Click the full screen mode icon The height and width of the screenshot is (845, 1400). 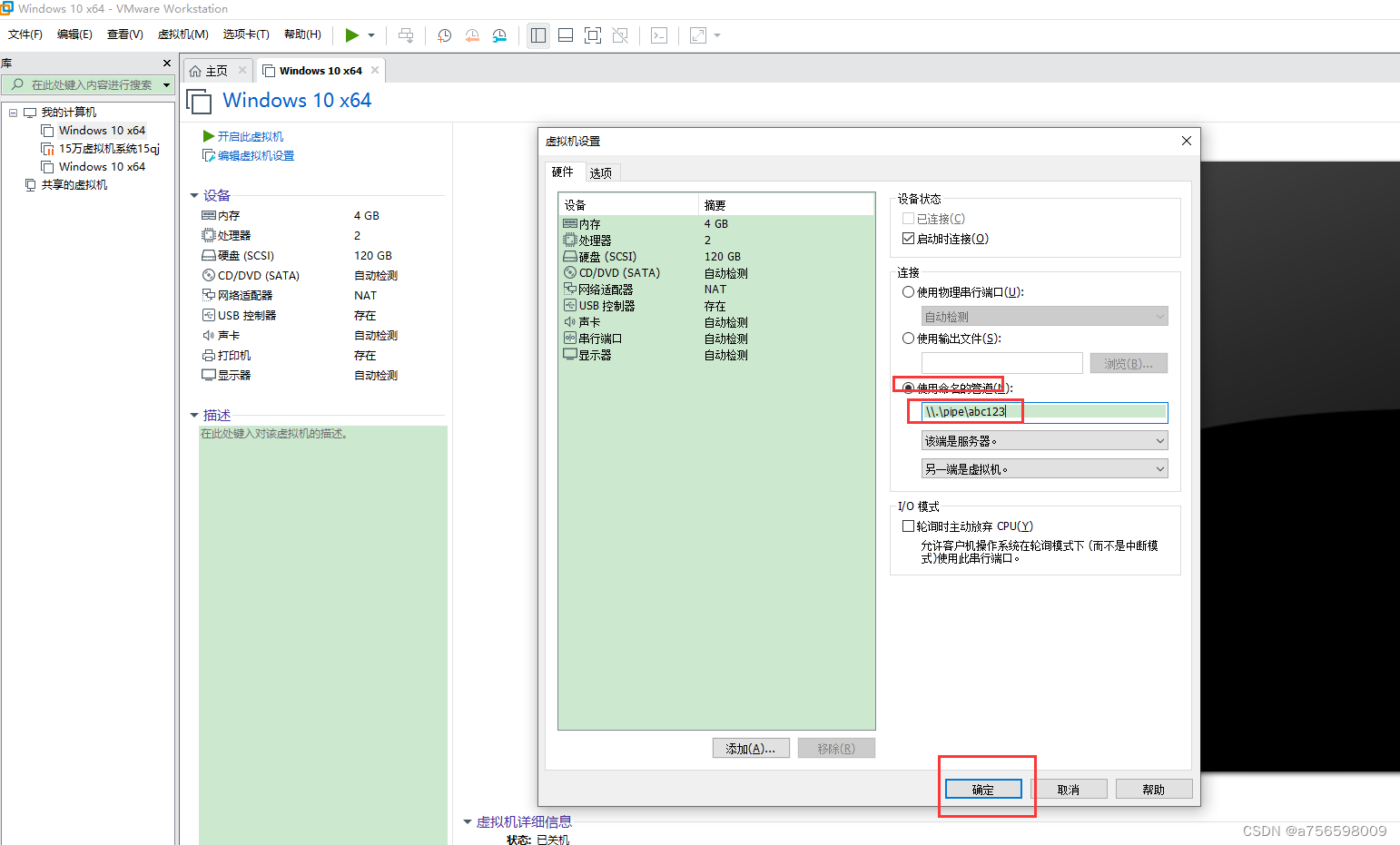(593, 35)
